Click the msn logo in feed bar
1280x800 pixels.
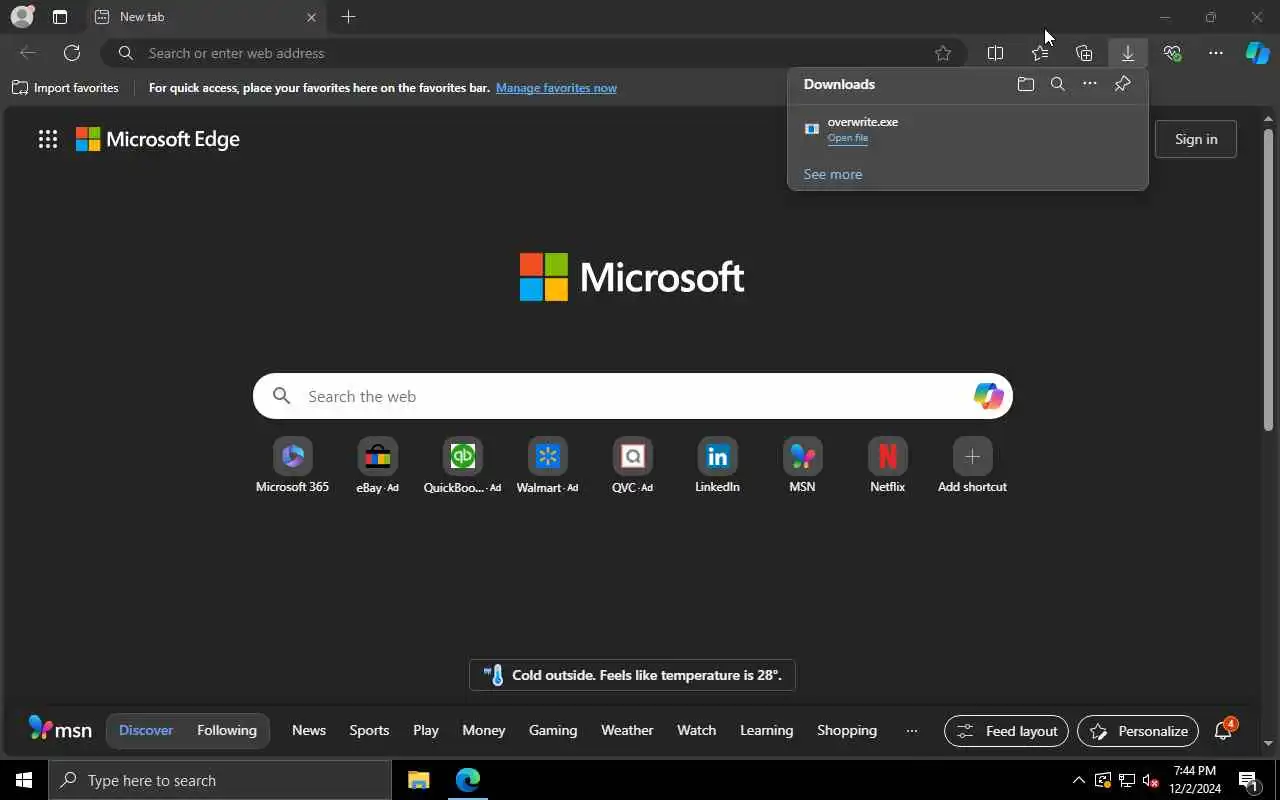click(x=60, y=730)
